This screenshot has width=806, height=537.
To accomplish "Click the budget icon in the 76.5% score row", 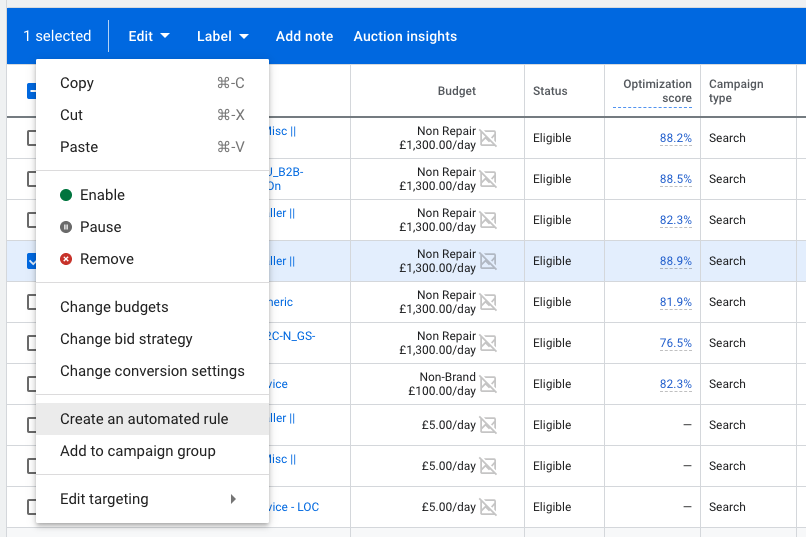I will pyautogui.click(x=488, y=343).
